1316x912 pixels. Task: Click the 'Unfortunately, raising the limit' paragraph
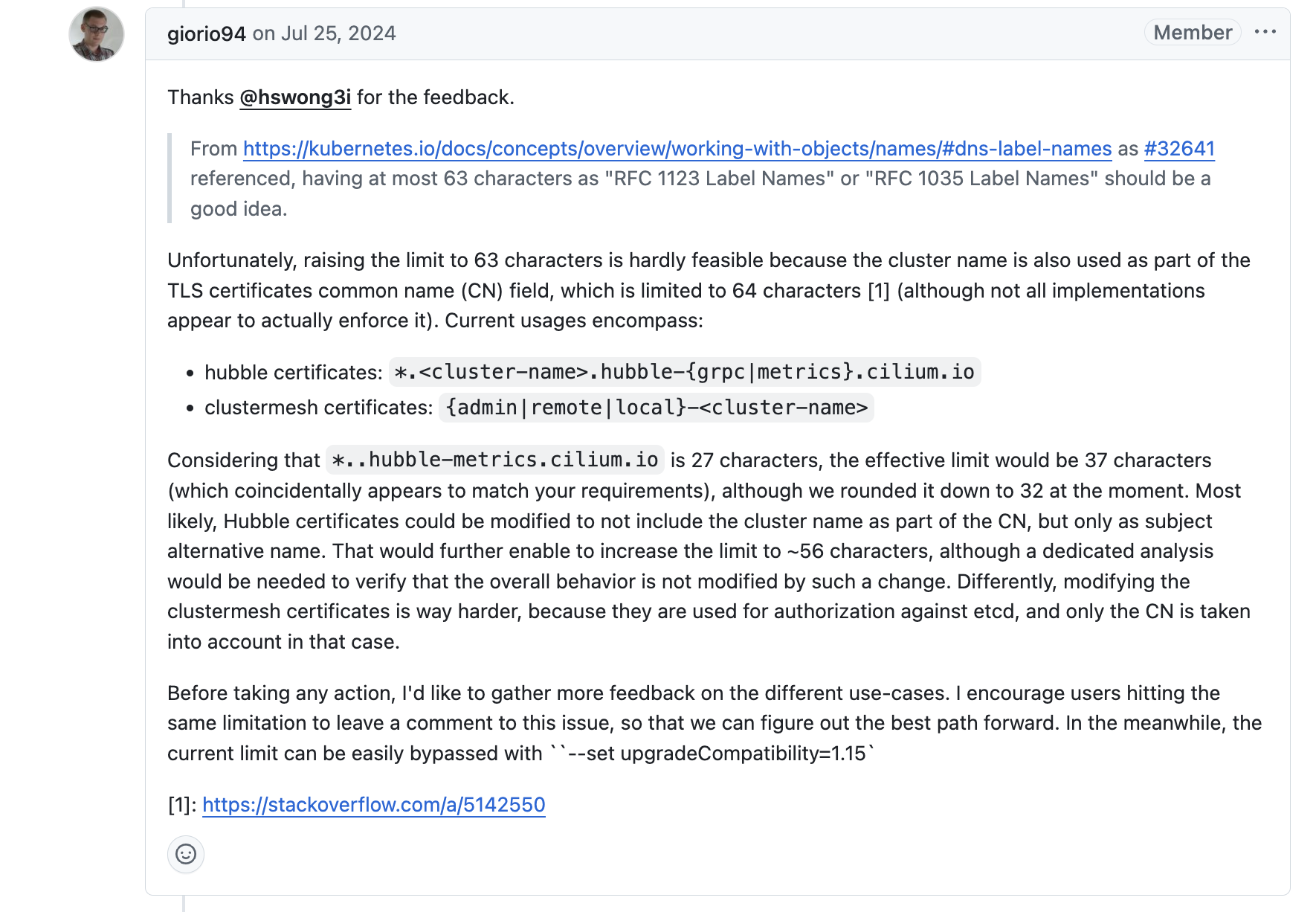click(709, 291)
